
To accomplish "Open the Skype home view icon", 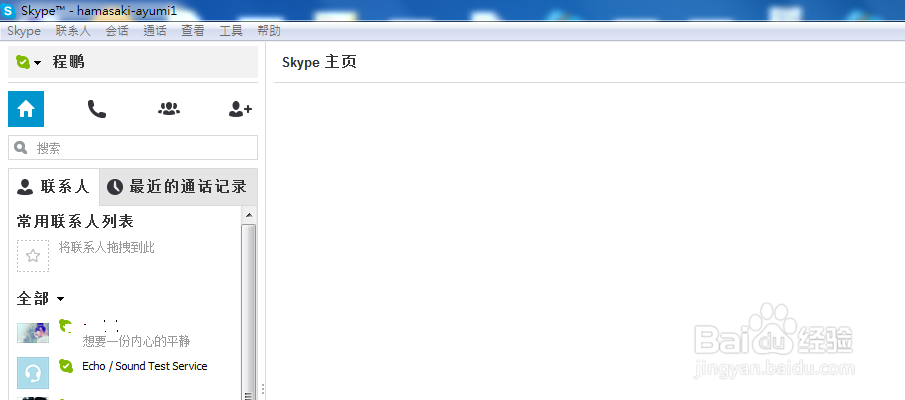I will [26, 109].
